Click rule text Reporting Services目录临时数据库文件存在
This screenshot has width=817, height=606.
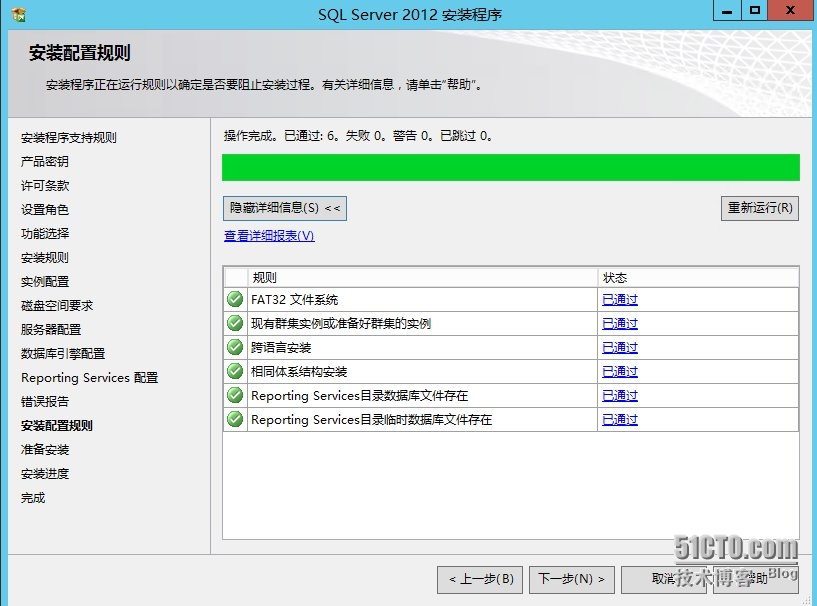coord(372,419)
